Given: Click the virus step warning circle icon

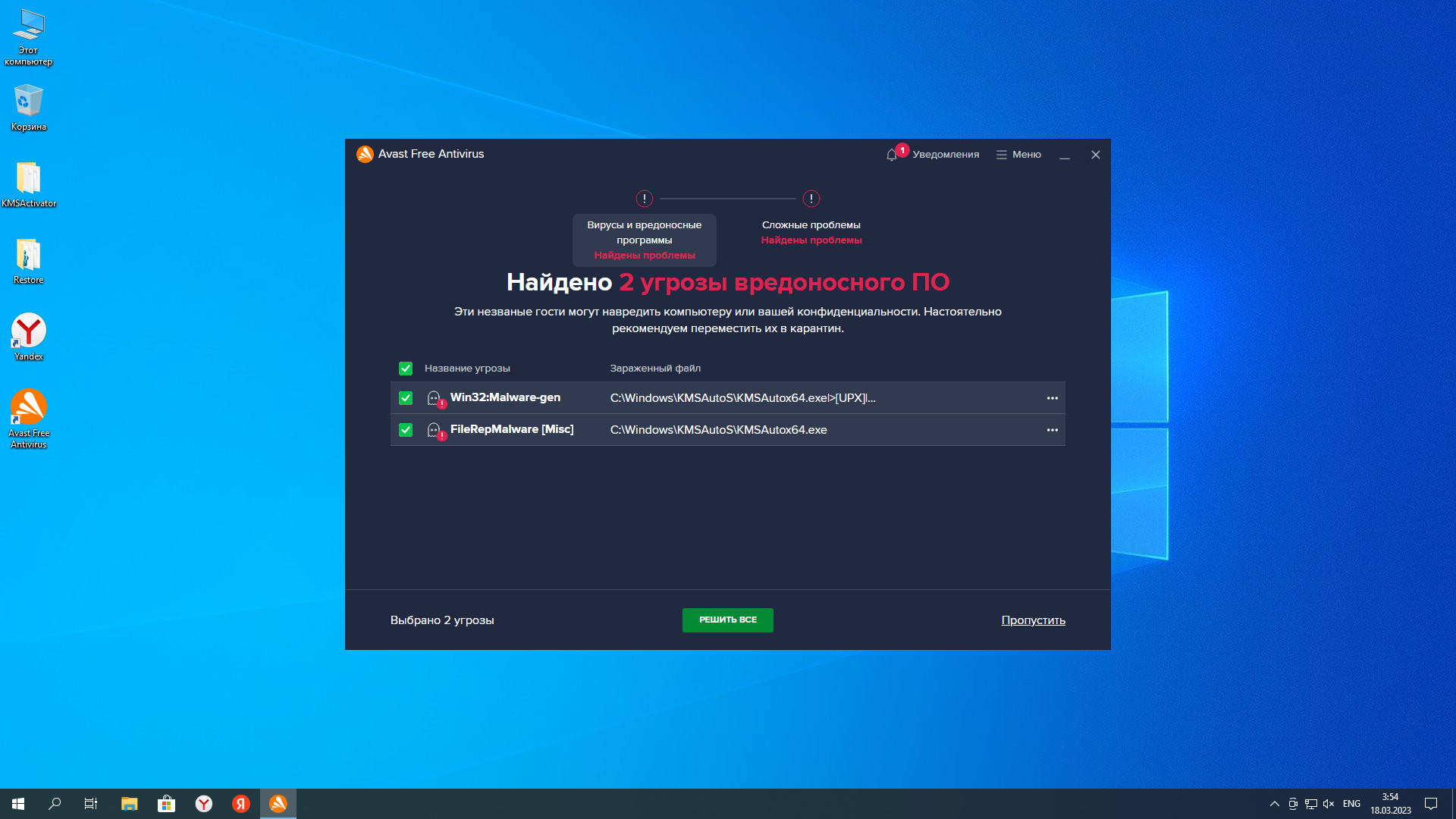Looking at the screenshot, I should coord(645,199).
